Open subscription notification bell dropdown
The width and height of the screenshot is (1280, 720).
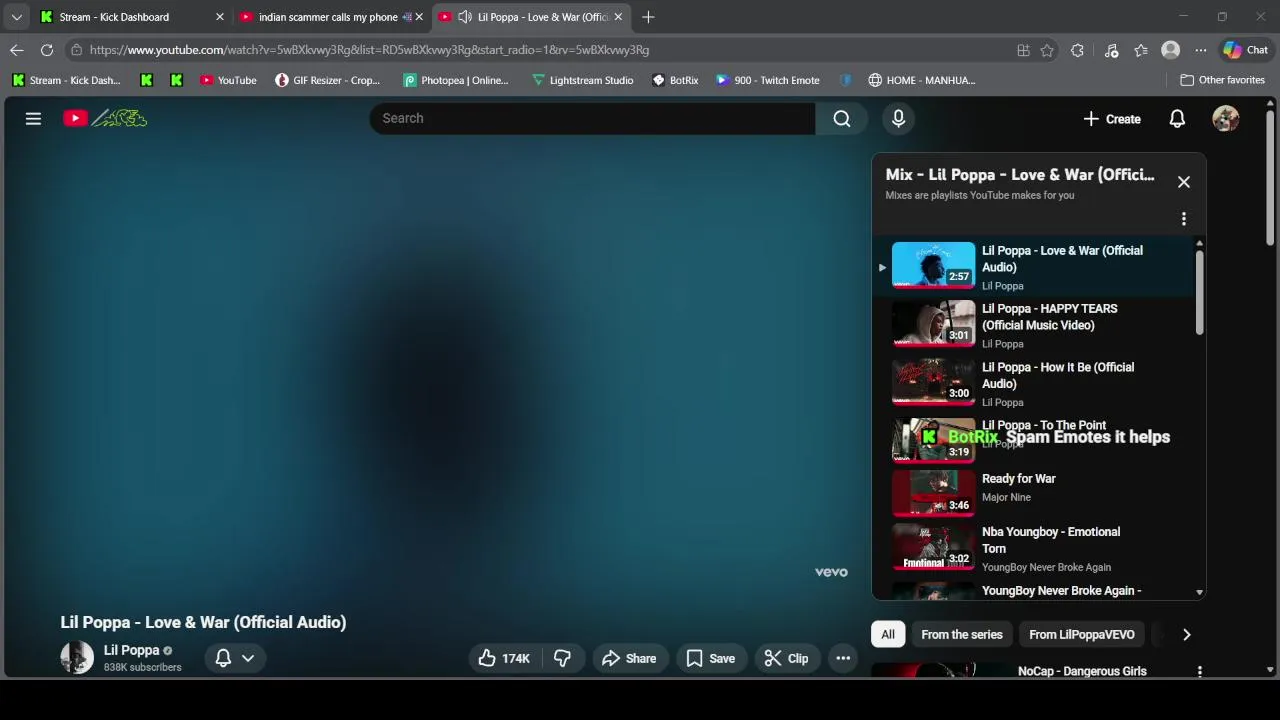click(x=235, y=658)
